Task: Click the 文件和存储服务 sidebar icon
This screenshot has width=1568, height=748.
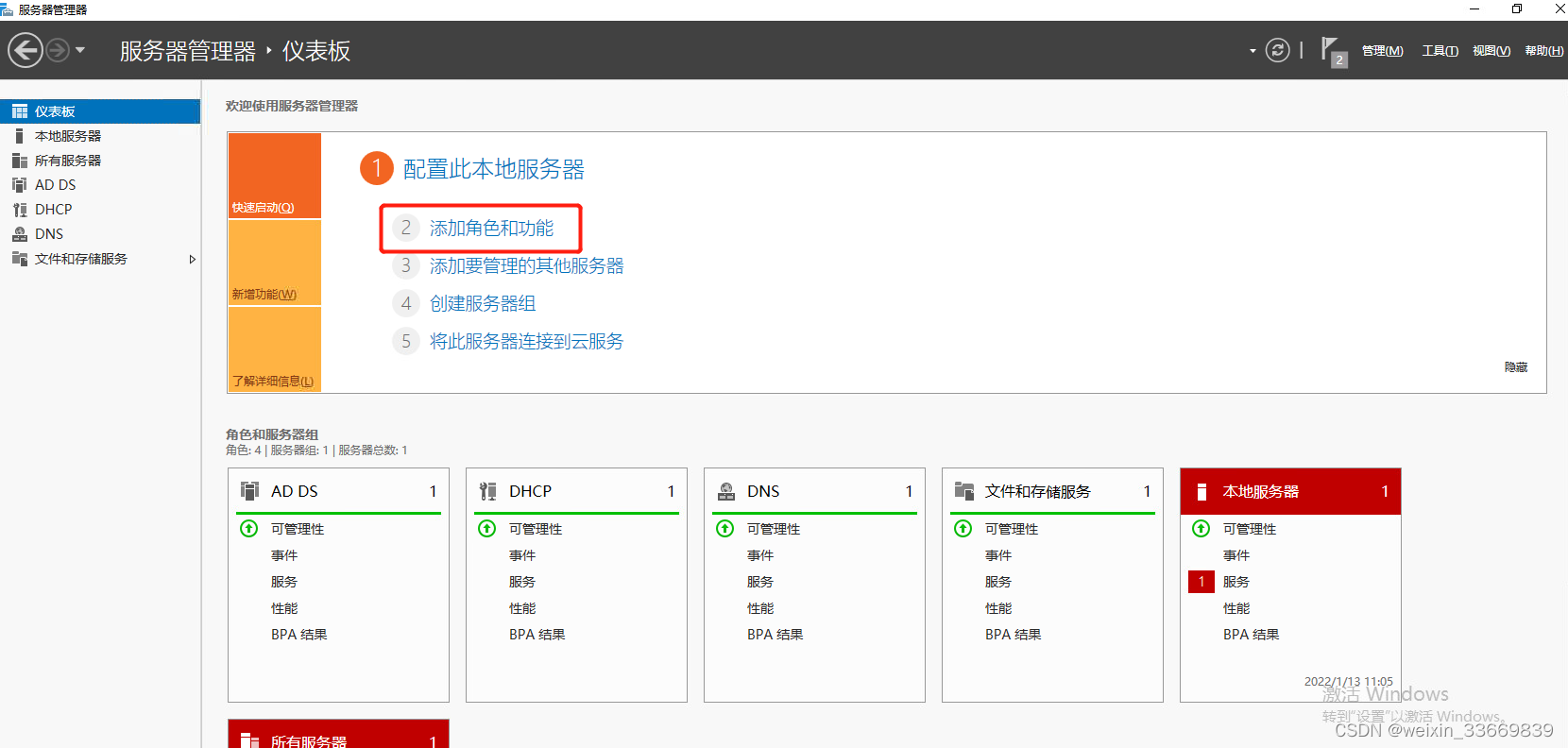Action: (x=20, y=259)
